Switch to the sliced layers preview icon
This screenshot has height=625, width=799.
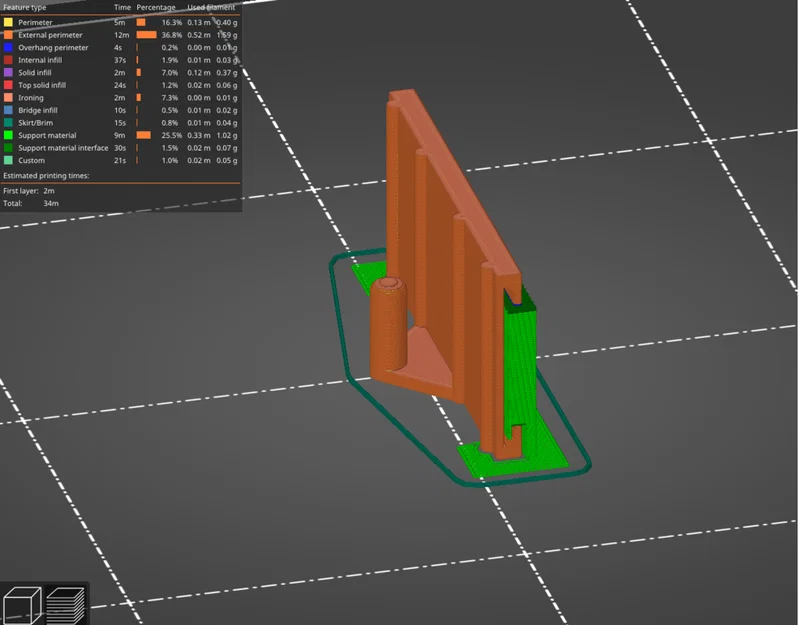[66, 605]
